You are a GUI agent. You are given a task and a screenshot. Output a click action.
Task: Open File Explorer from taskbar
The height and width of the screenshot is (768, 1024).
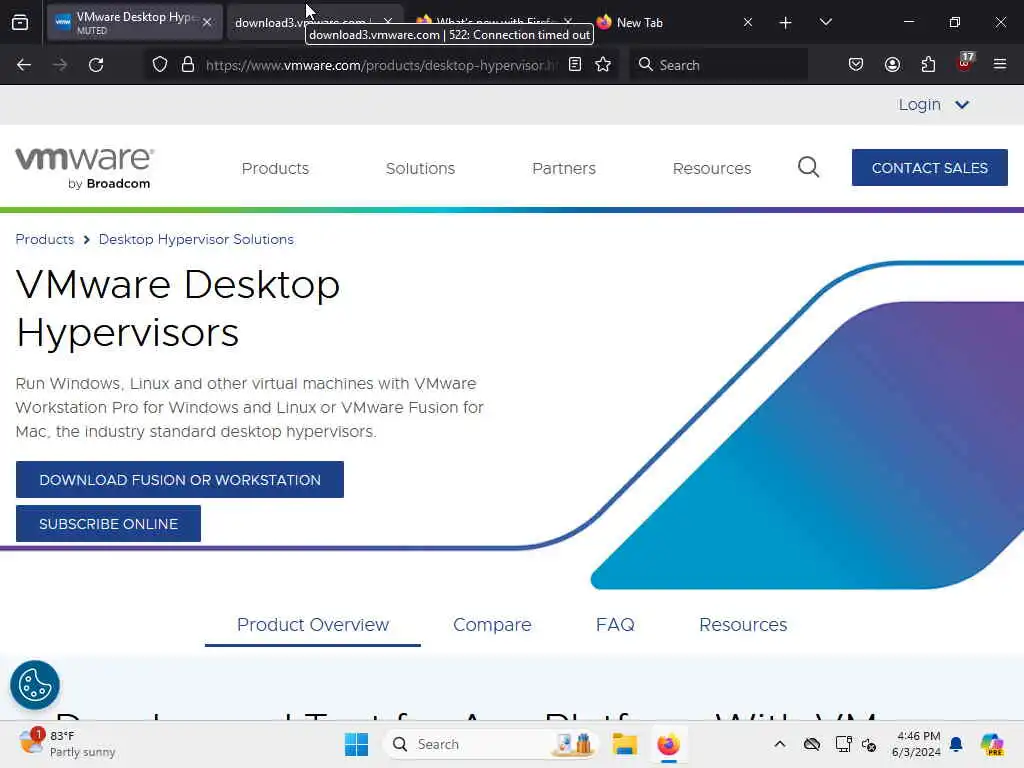tap(625, 744)
